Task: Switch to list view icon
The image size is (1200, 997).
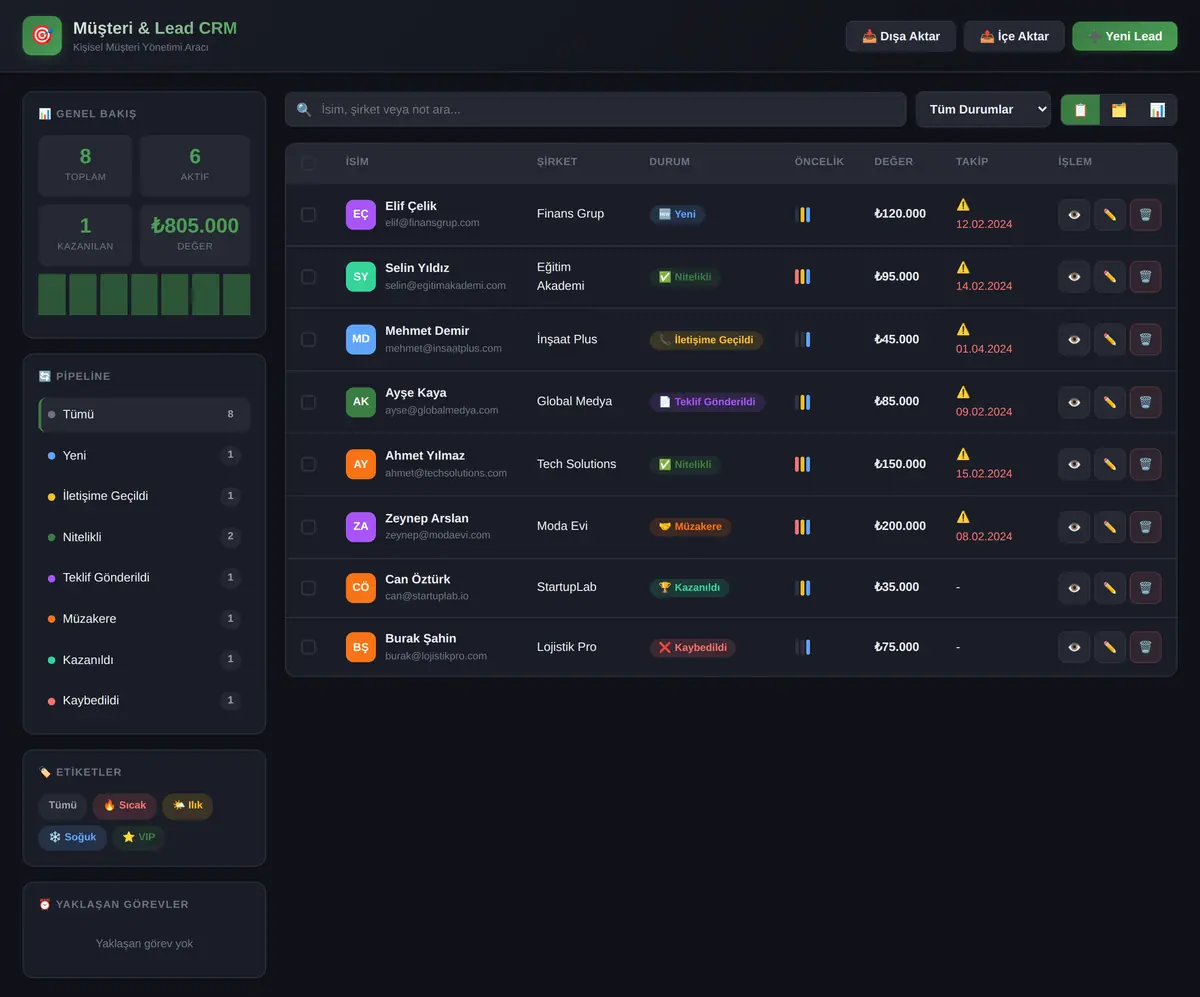Action: pos(1080,110)
